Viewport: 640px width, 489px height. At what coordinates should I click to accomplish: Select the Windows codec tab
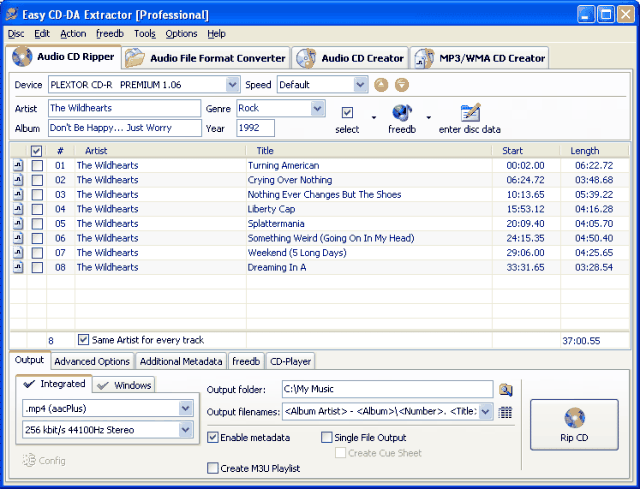[124, 385]
